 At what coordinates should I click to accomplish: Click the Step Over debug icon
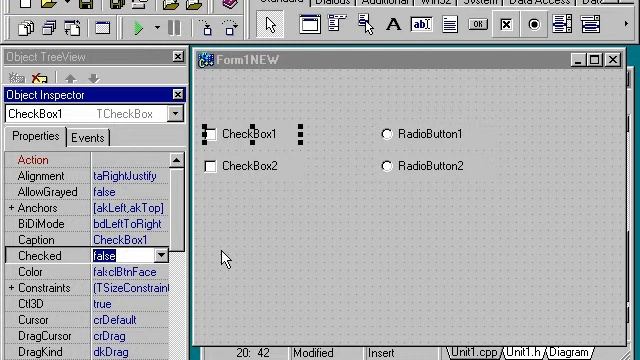pos(230,28)
